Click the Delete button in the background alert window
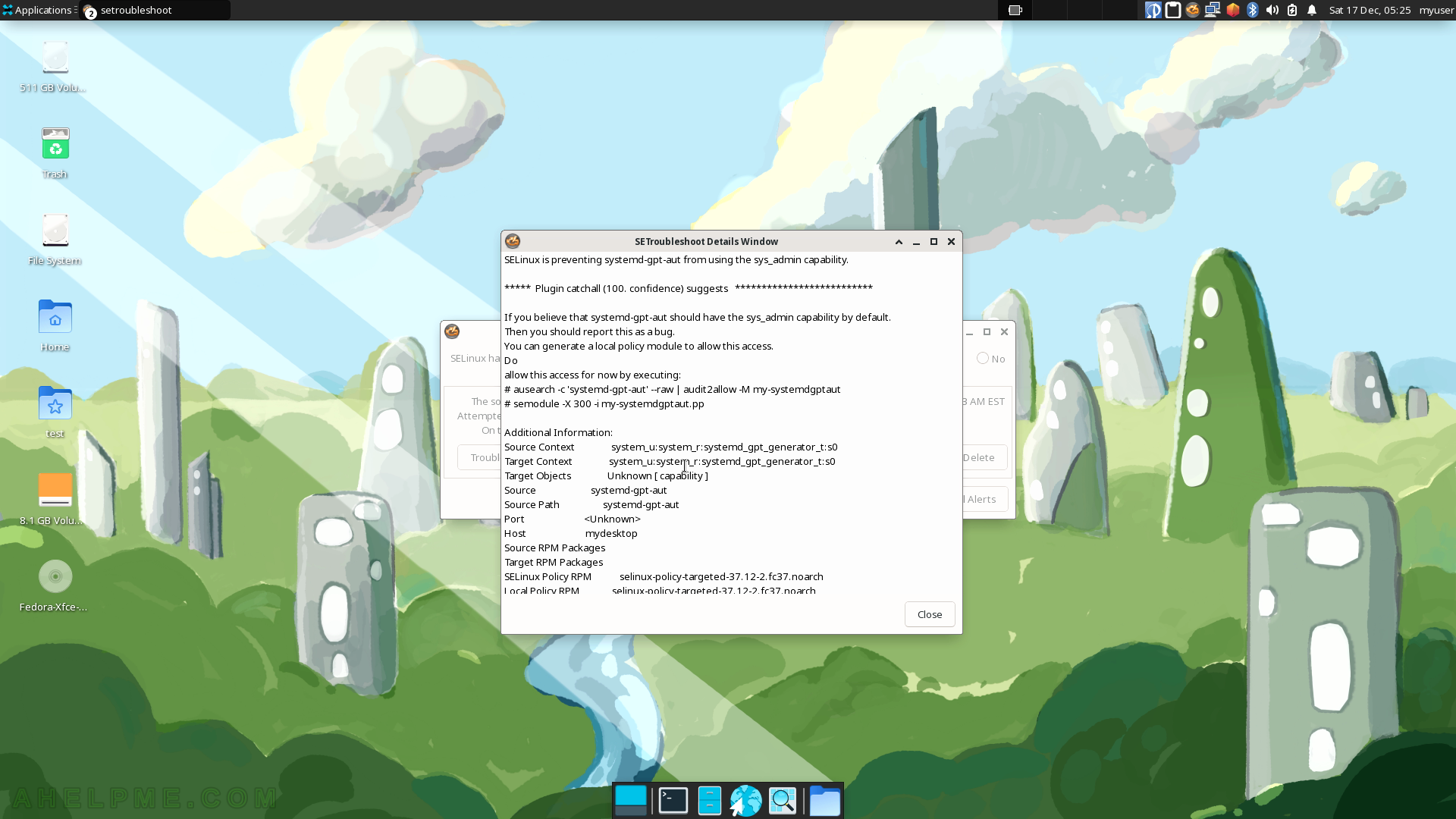1456x819 pixels. [984, 457]
